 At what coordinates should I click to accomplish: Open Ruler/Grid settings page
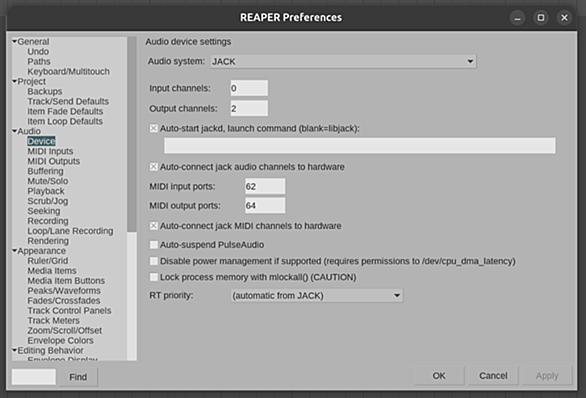[47, 261]
